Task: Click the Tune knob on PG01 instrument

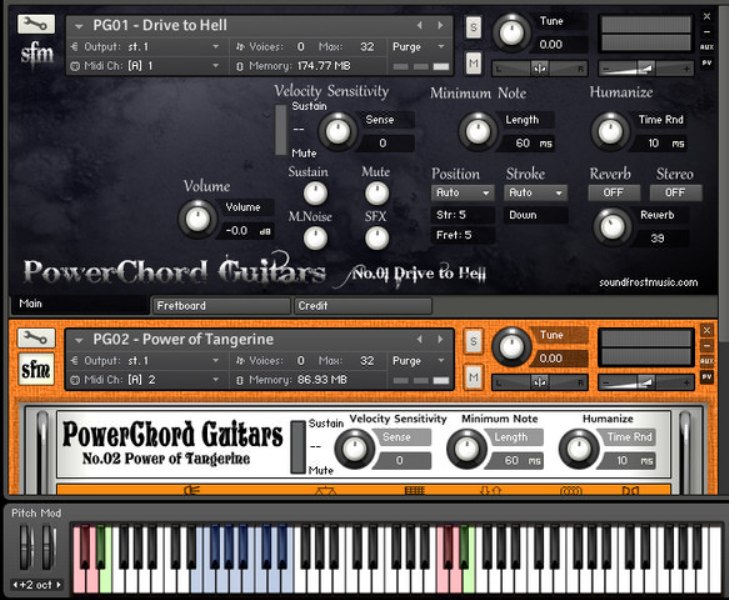Action: tap(512, 33)
